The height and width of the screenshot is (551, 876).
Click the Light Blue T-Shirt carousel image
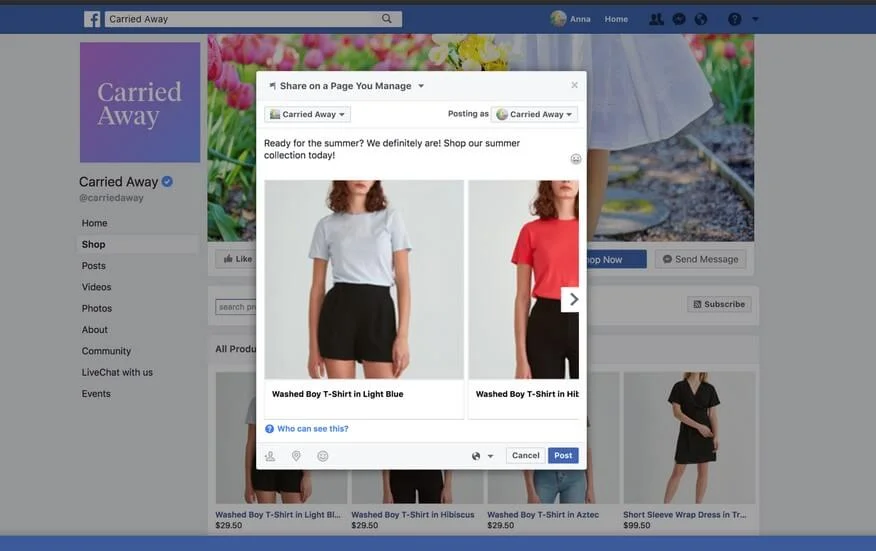(x=364, y=279)
